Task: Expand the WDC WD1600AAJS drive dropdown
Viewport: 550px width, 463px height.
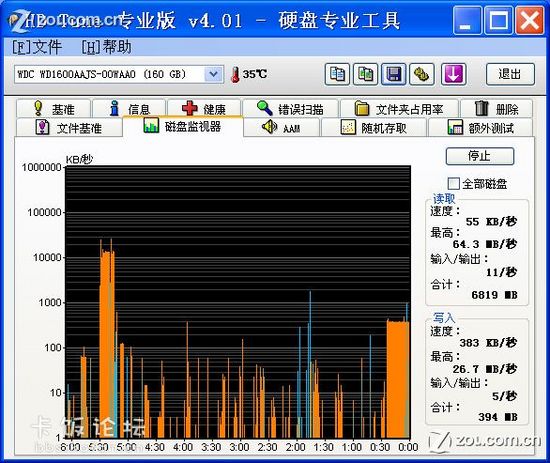Action: (213, 74)
